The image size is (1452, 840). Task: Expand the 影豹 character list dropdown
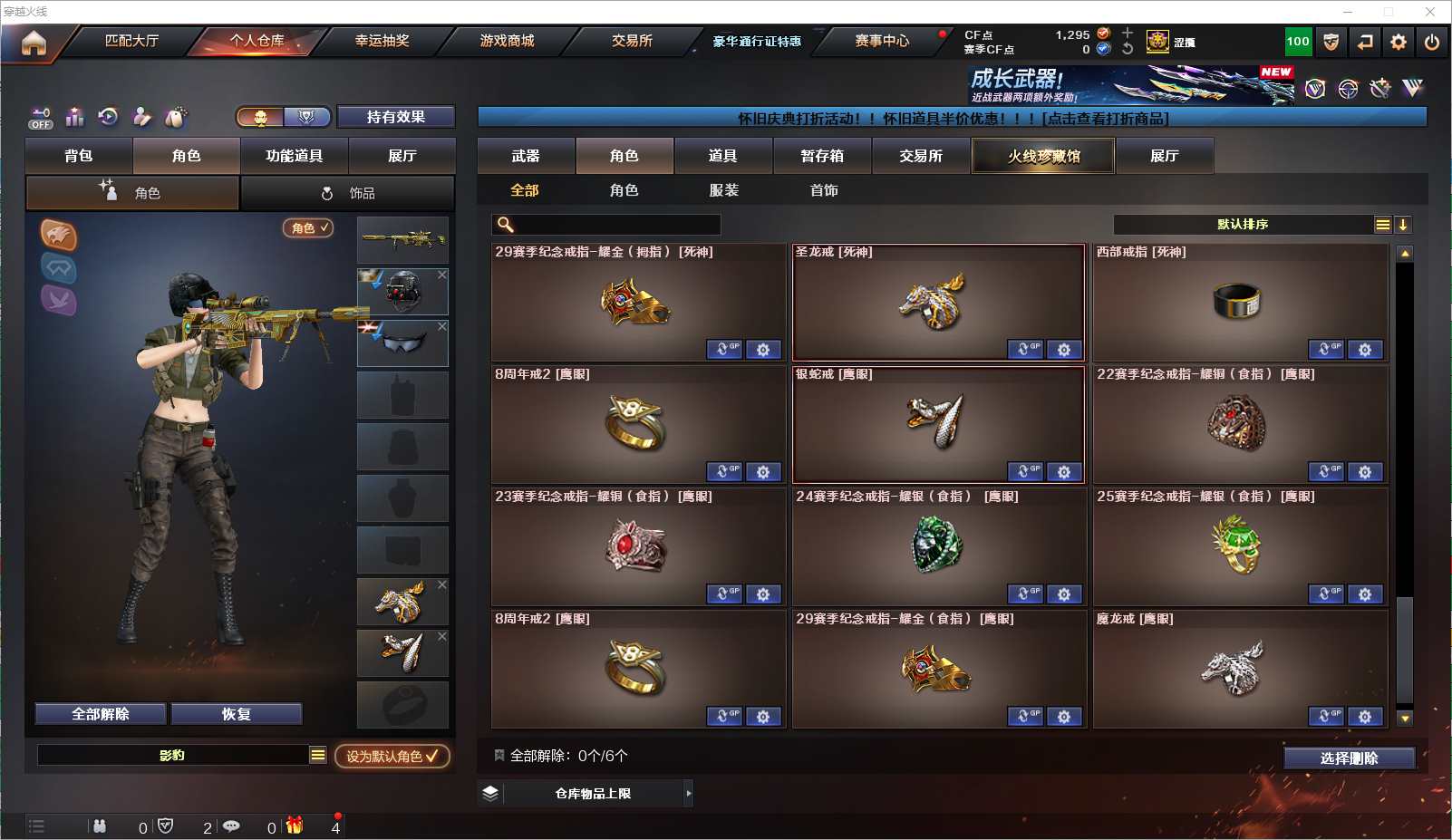point(317,755)
